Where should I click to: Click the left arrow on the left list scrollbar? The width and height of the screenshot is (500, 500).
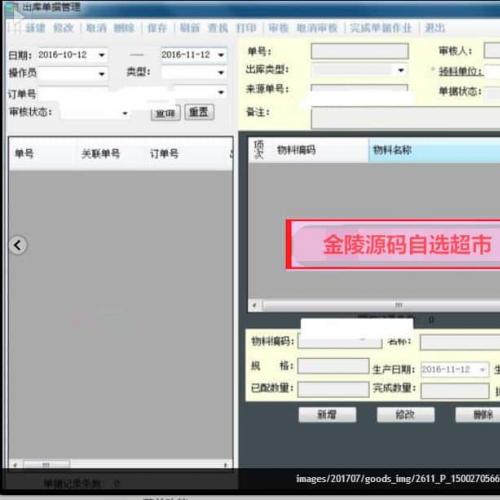pos(15,464)
